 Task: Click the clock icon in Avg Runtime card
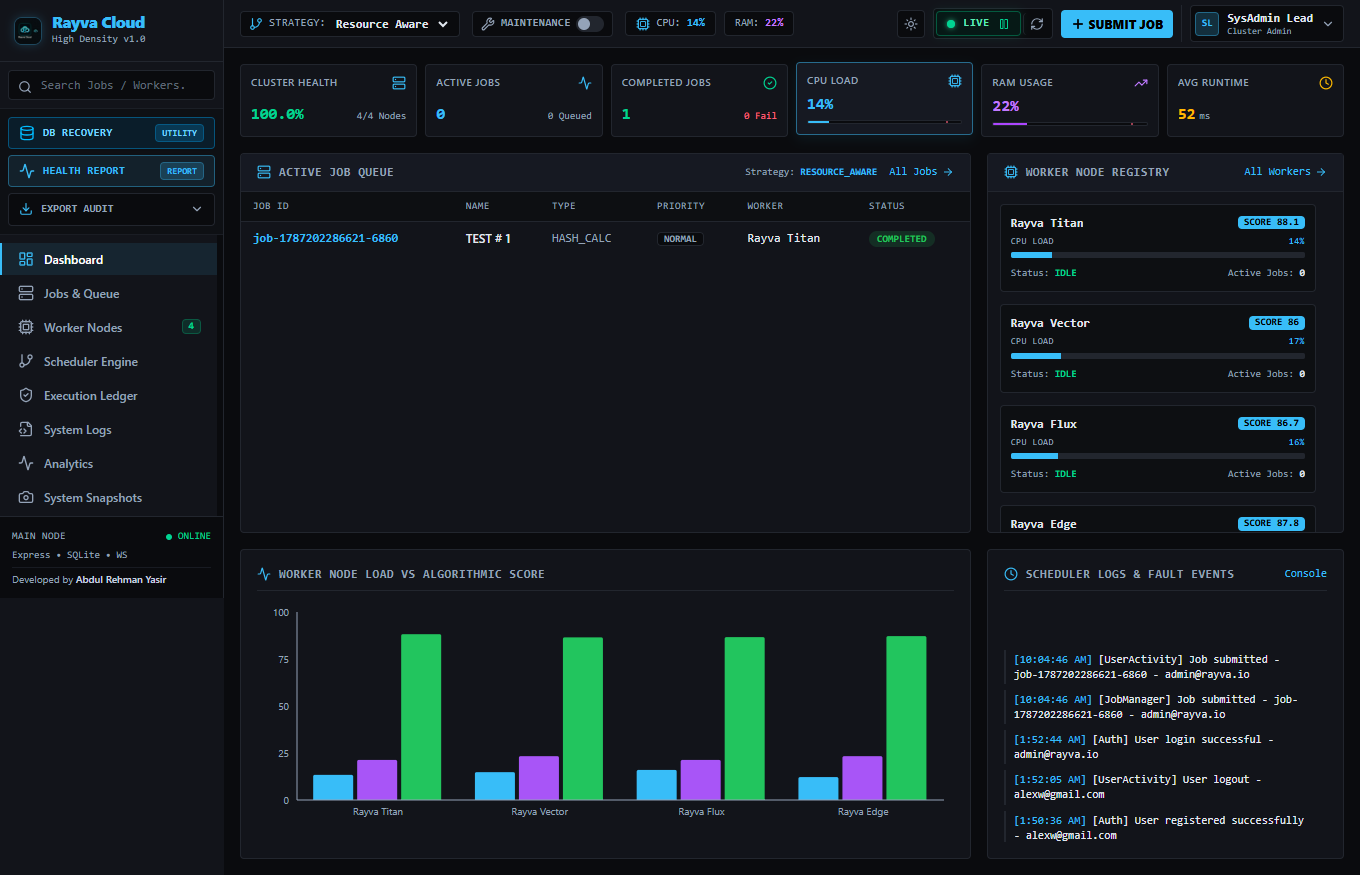1326,82
